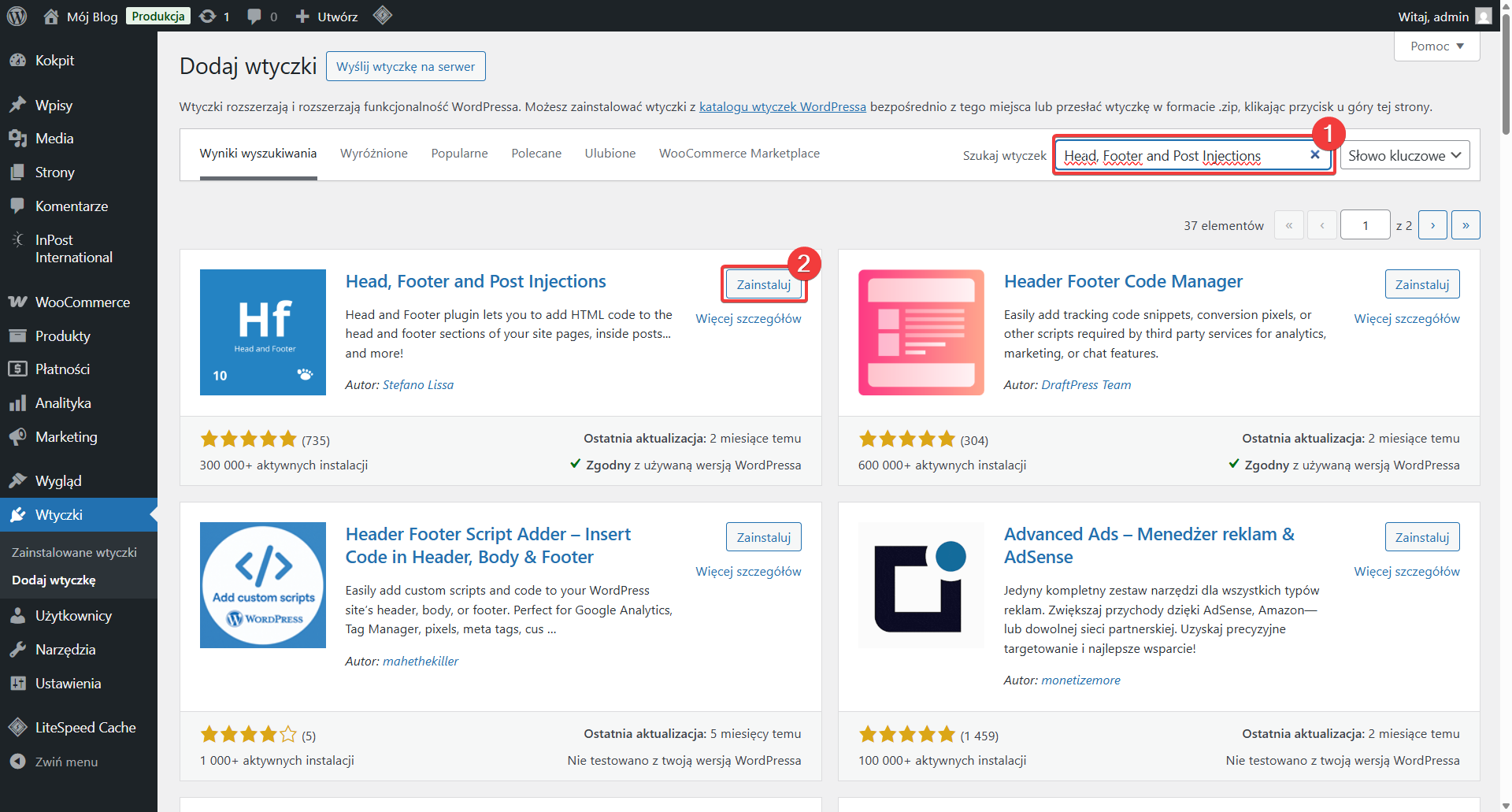
Task: Click Header Footer Code Manager thumbnail
Action: pos(921,332)
